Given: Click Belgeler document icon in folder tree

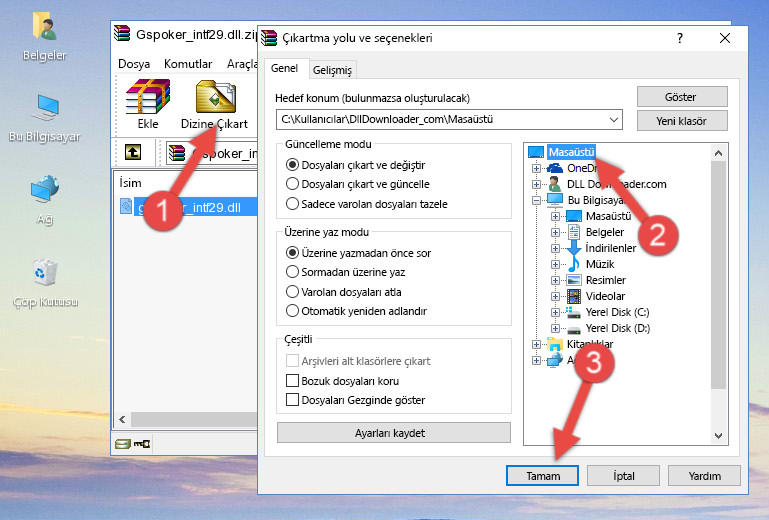Looking at the screenshot, I should coord(574,232).
